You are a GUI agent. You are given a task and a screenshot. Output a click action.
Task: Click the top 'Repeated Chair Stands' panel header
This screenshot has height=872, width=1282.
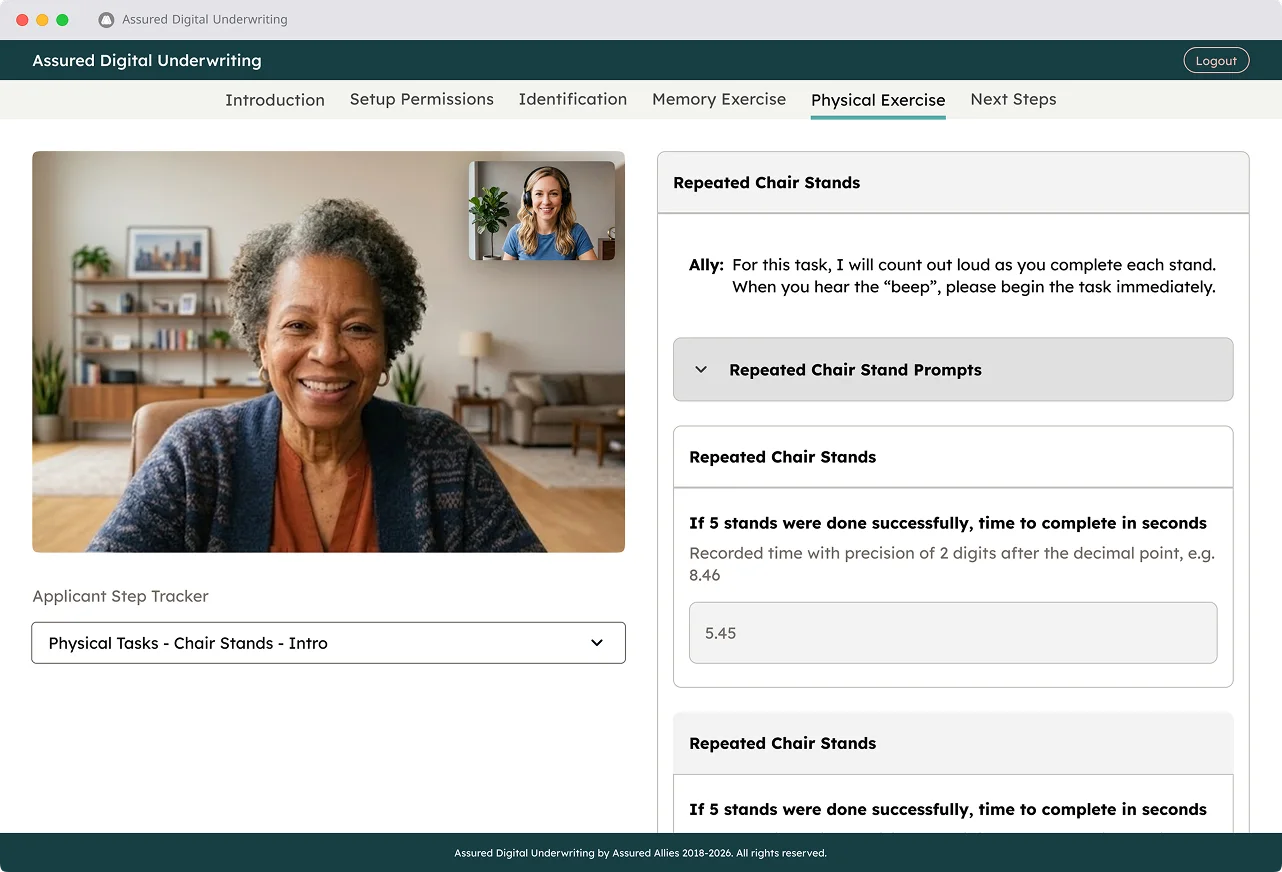click(x=953, y=183)
